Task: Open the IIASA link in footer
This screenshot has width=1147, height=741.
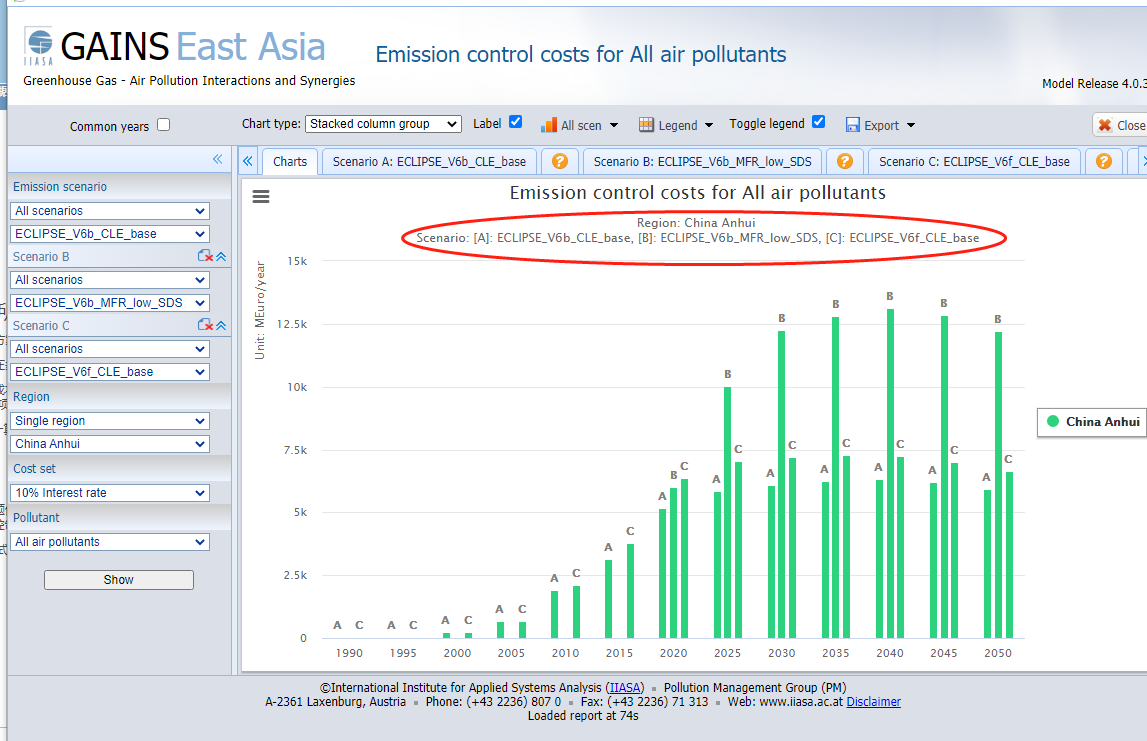Action: [x=625, y=688]
